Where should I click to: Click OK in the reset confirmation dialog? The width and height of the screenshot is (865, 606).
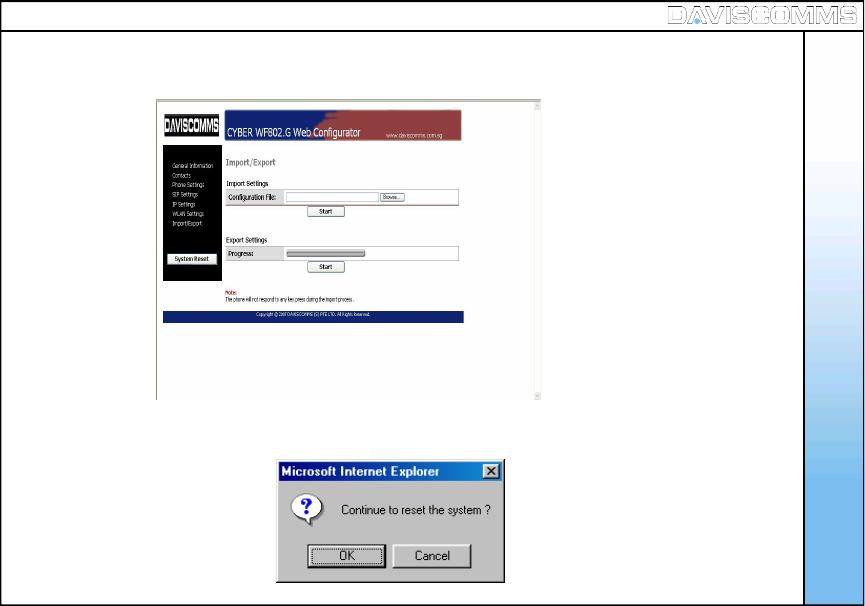click(346, 556)
